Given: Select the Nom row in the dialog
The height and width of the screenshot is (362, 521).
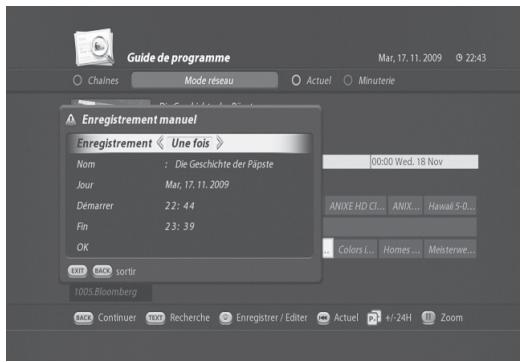Looking at the screenshot, I should click(x=190, y=164).
